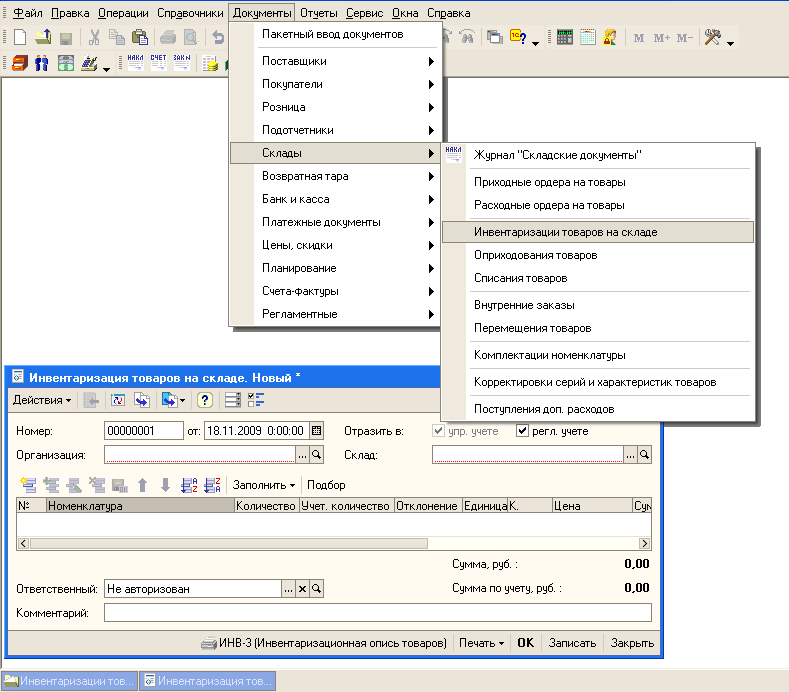This screenshot has height=692, width=789.
Task: Expand the Поставщики submenu
Action: point(335,61)
